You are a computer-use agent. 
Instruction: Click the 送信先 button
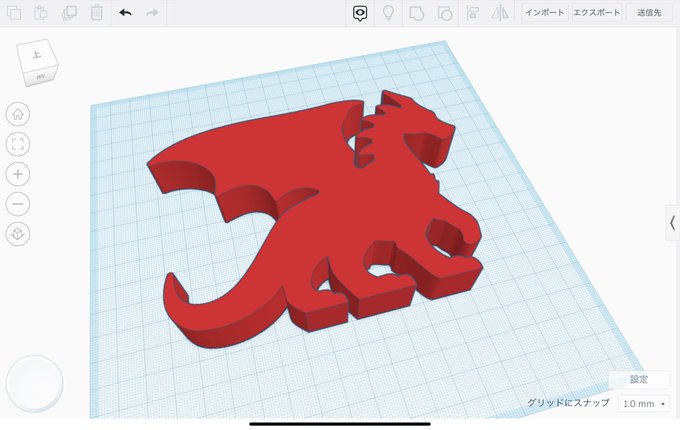pyautogui.click(x=649, y=13)
